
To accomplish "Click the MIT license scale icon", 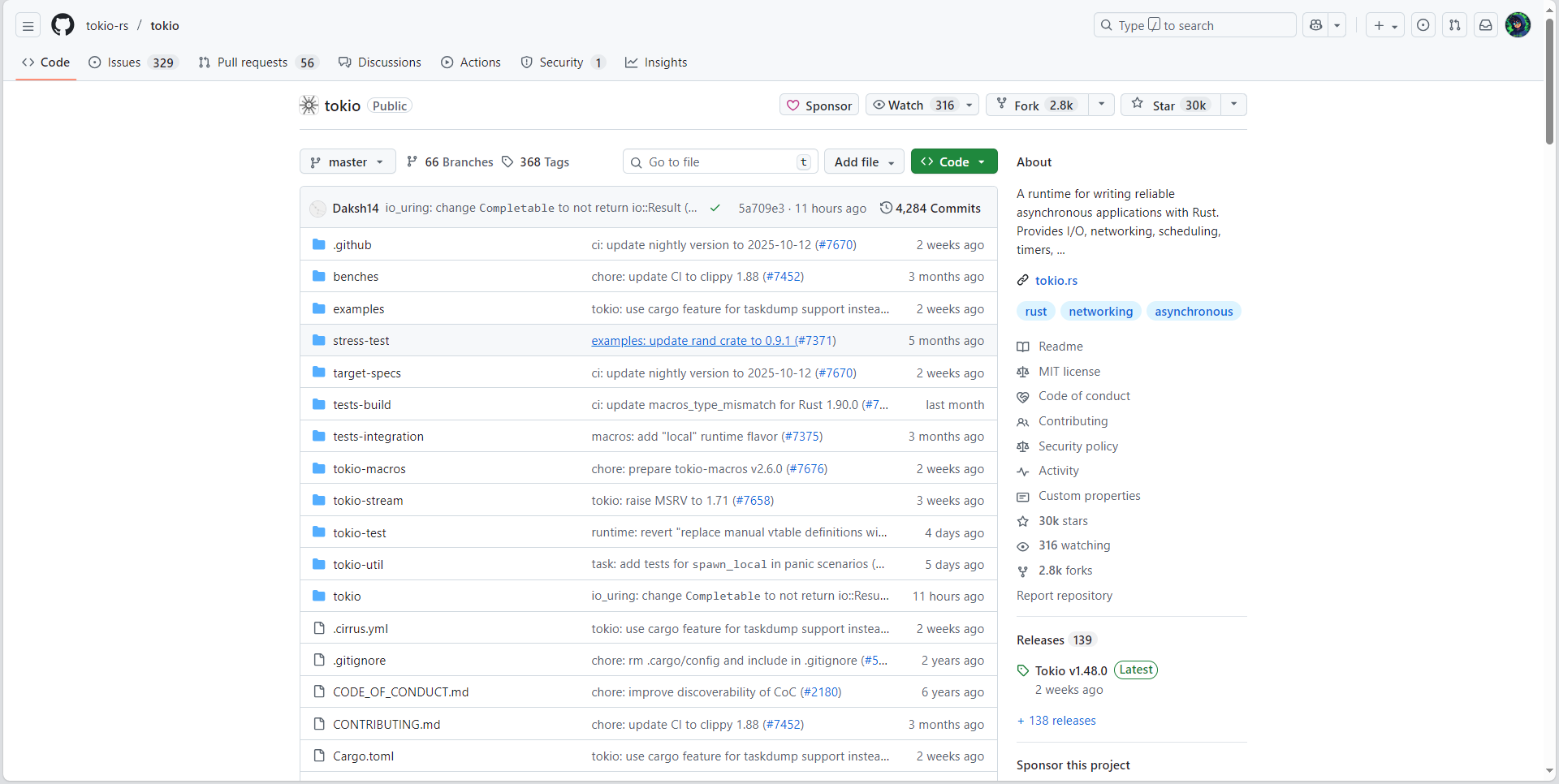I will [x=1023, y=372].
